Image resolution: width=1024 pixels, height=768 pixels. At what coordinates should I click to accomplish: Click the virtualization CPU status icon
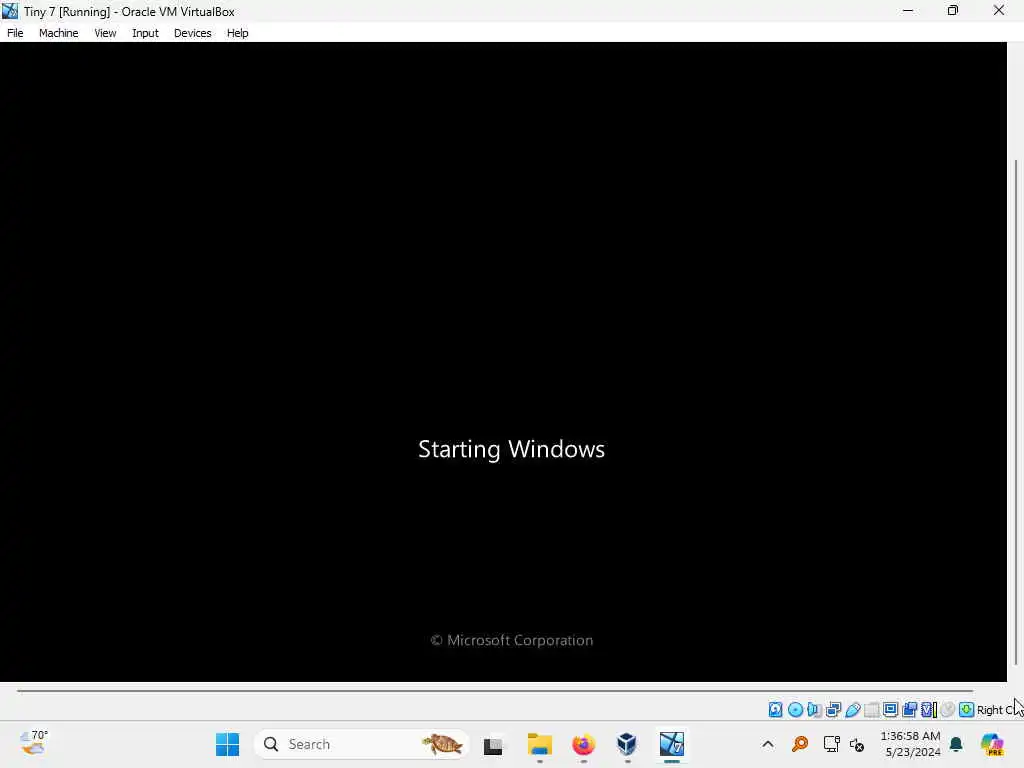pyautogui.click(x=929, y=709)
